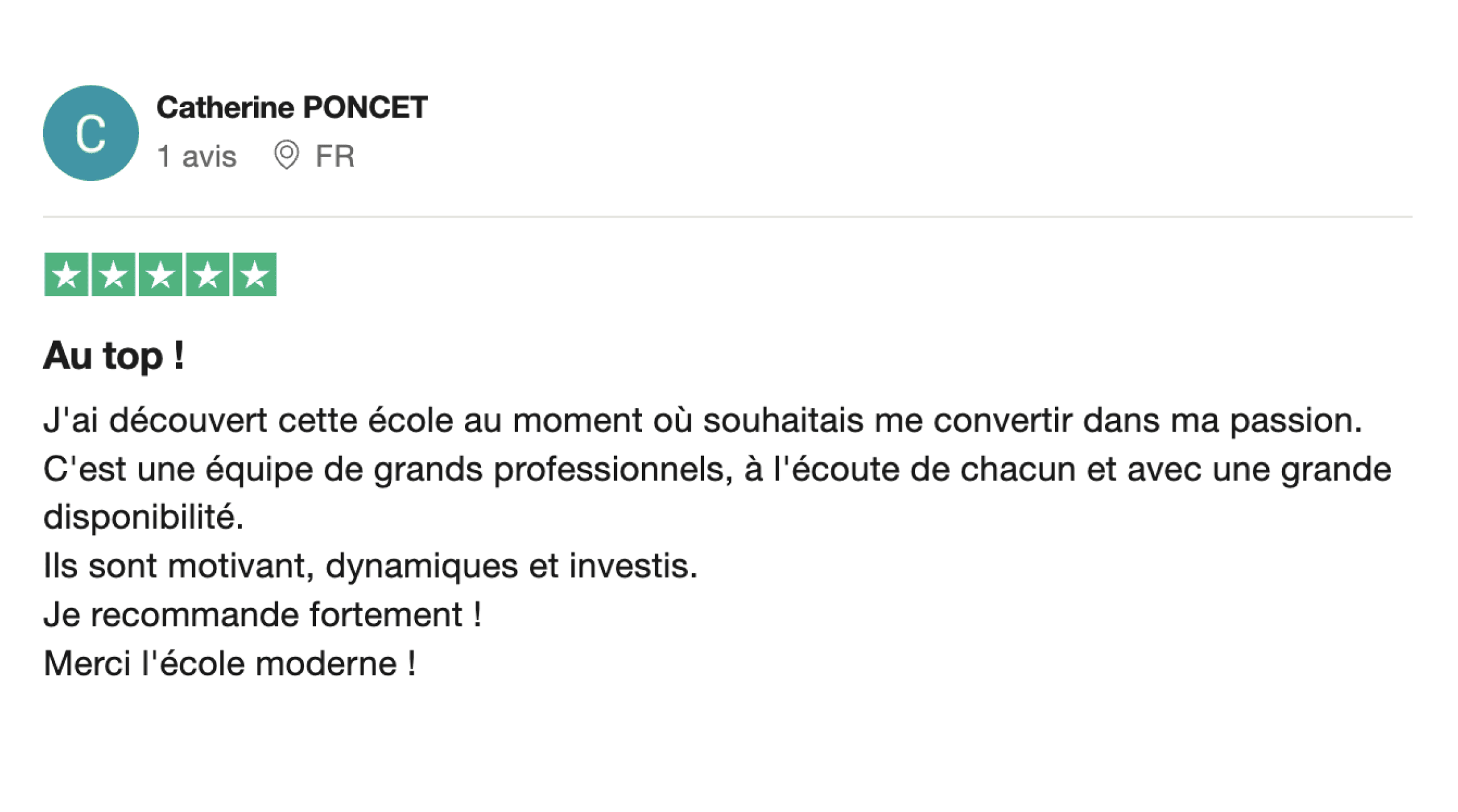Click the "Je recommande fortement !" sentence
The image size is (1458, 812).
[262, 615]
